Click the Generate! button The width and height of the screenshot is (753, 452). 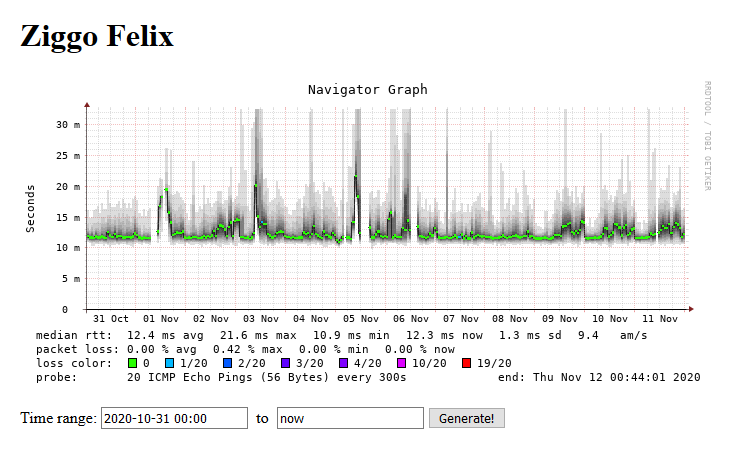[x=466, y=418]
